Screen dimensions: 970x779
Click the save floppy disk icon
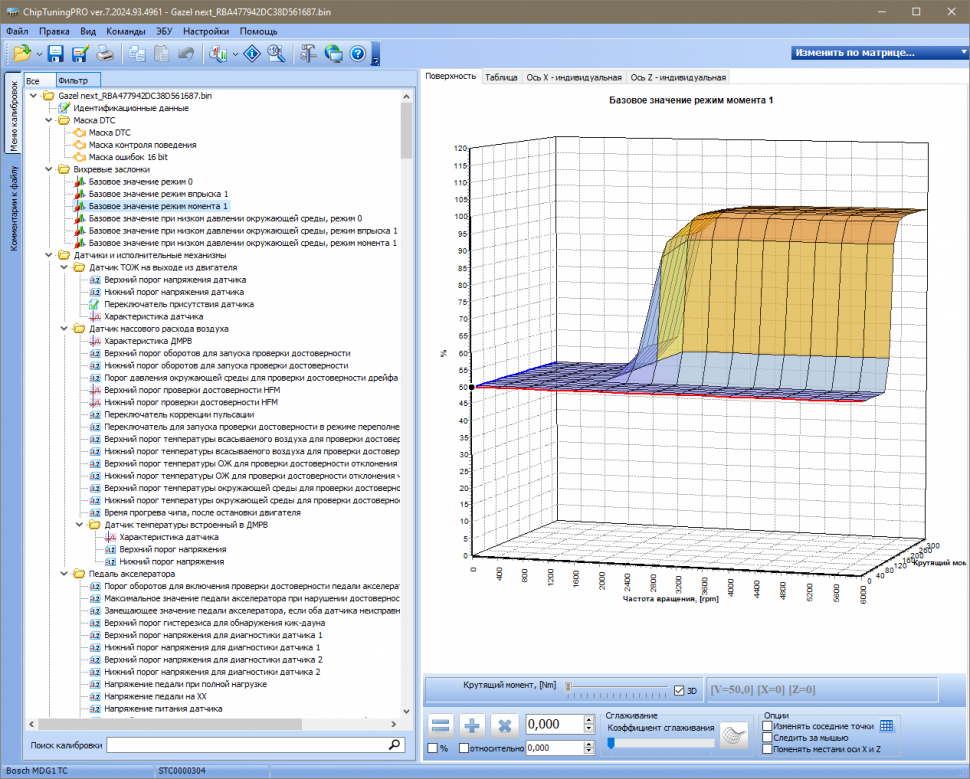click(x=56, y=53)
